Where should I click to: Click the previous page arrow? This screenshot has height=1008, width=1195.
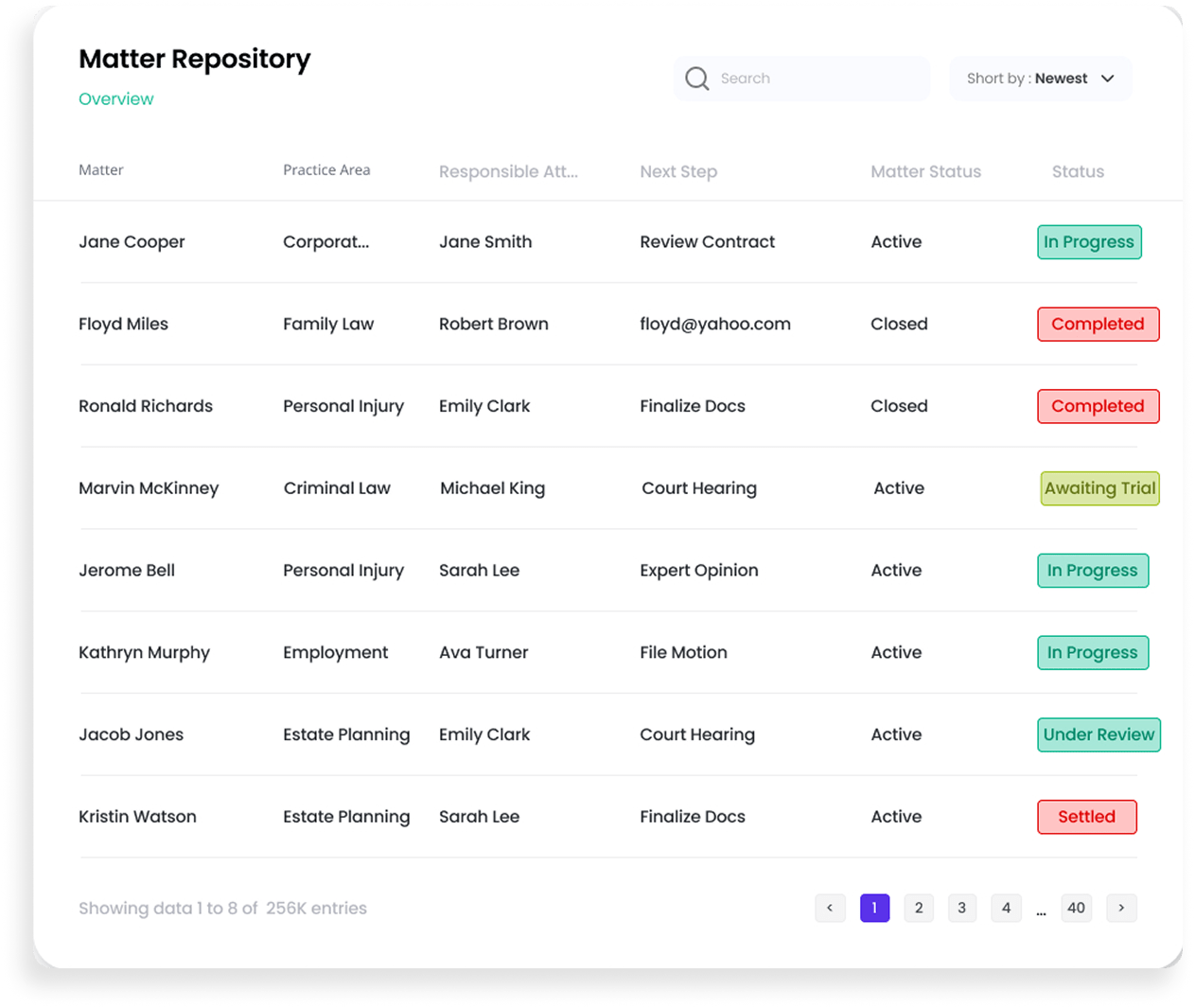[x=831, y=908]
